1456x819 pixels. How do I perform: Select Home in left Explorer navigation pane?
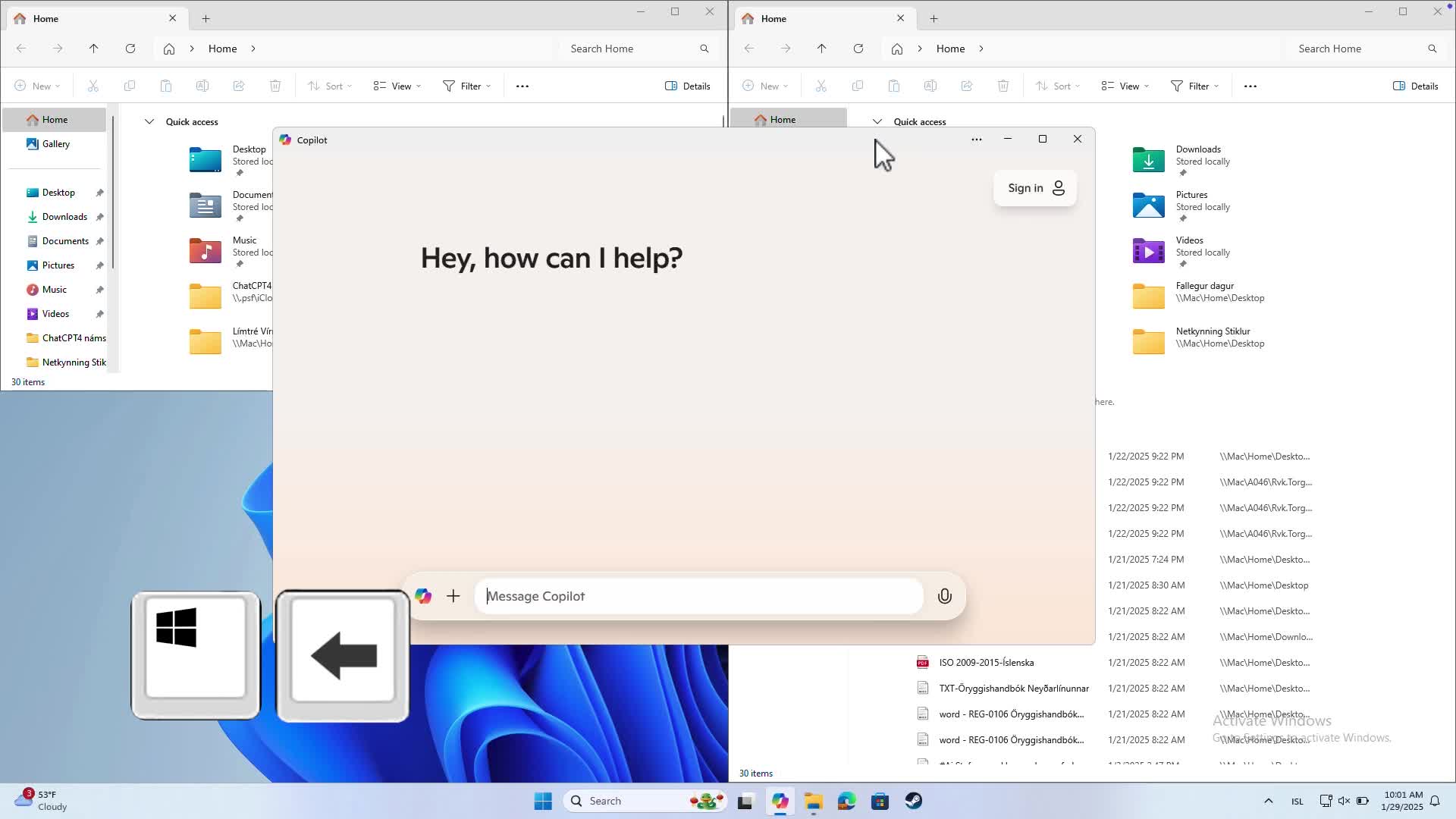click(54, 120)
